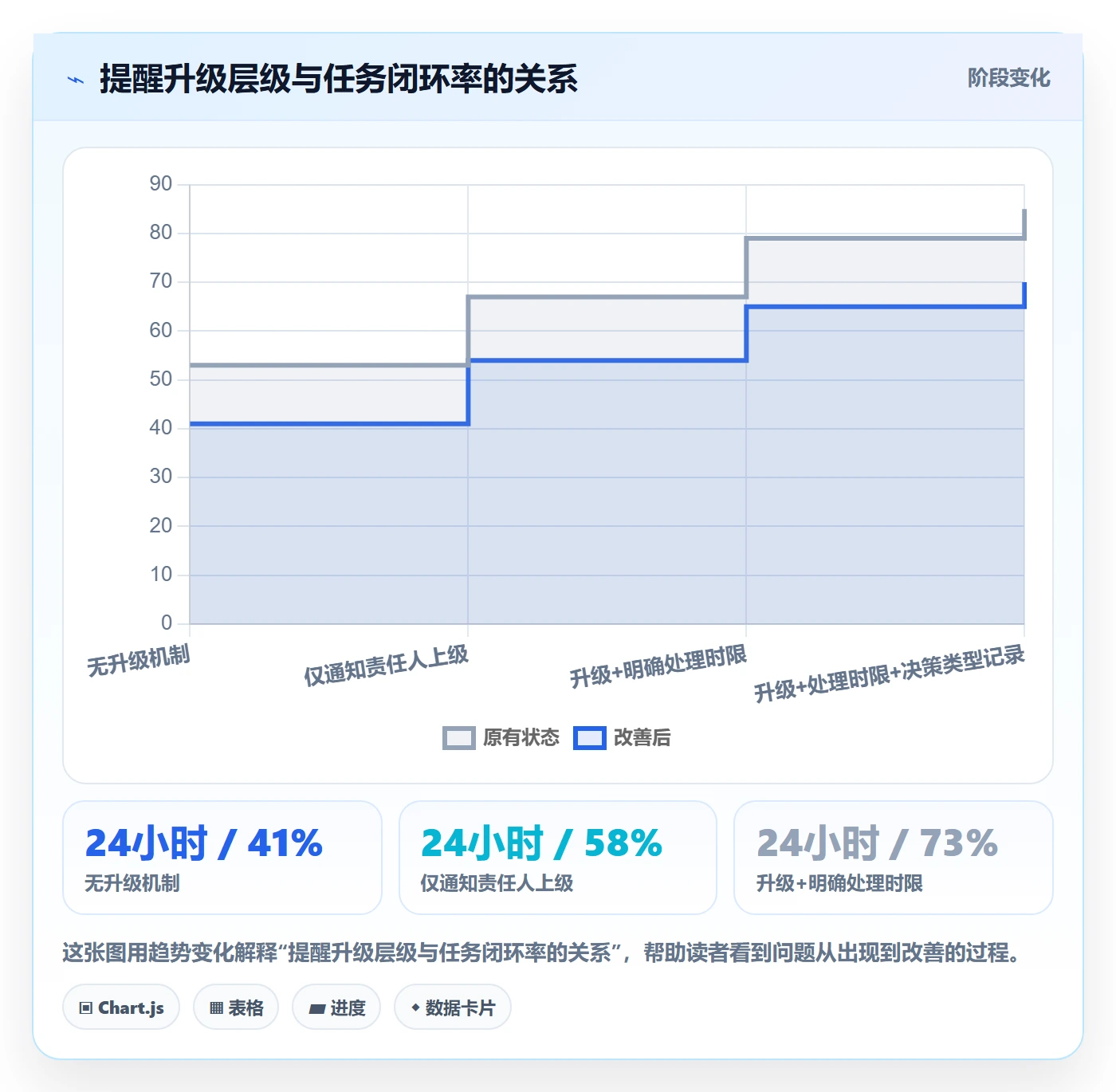The width and height of the screenshot is (1116, 1092).
Task: Click the 升级+明确处理时限 x-axis label
Action: (658, 666)
